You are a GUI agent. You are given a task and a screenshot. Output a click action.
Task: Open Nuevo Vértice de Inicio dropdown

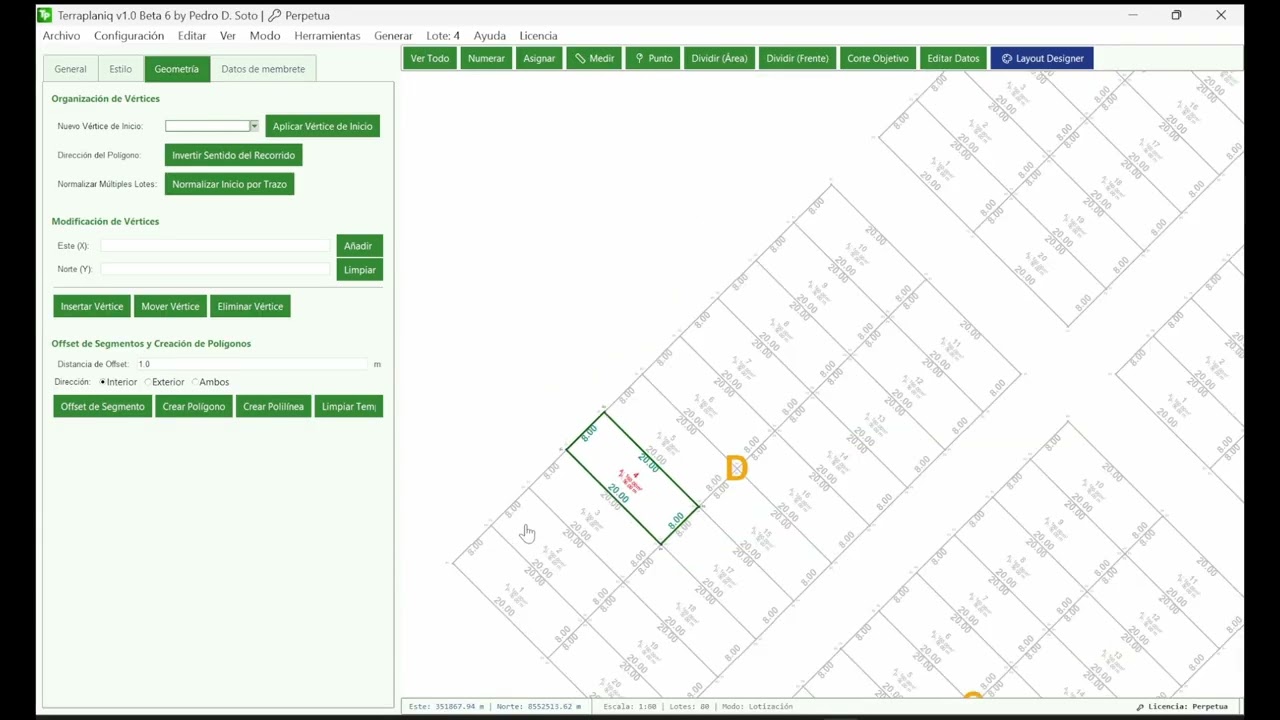tap(254, 126)
